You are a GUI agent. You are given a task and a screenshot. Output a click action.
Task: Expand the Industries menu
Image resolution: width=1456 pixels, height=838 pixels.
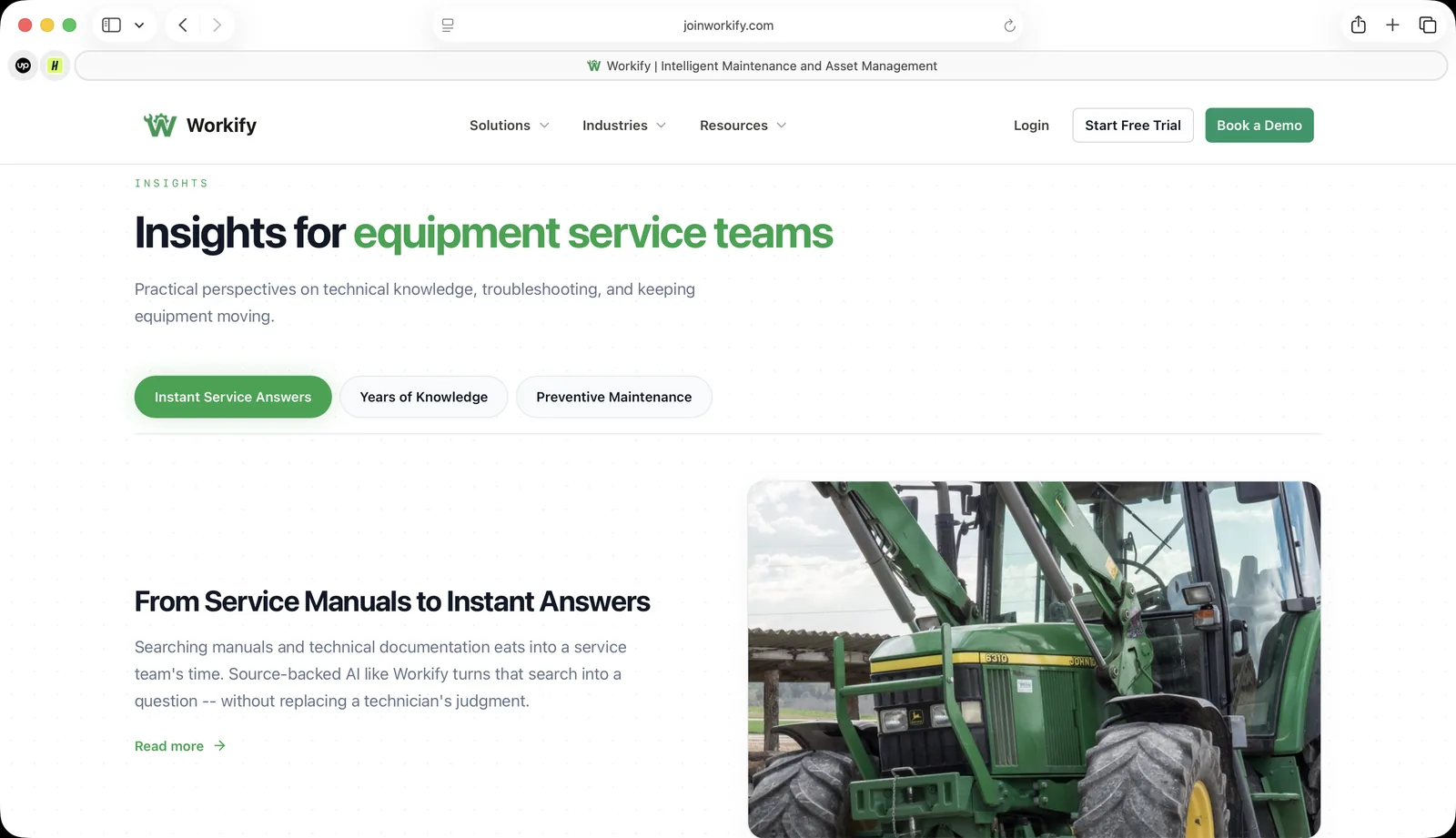tap(624, 126)
